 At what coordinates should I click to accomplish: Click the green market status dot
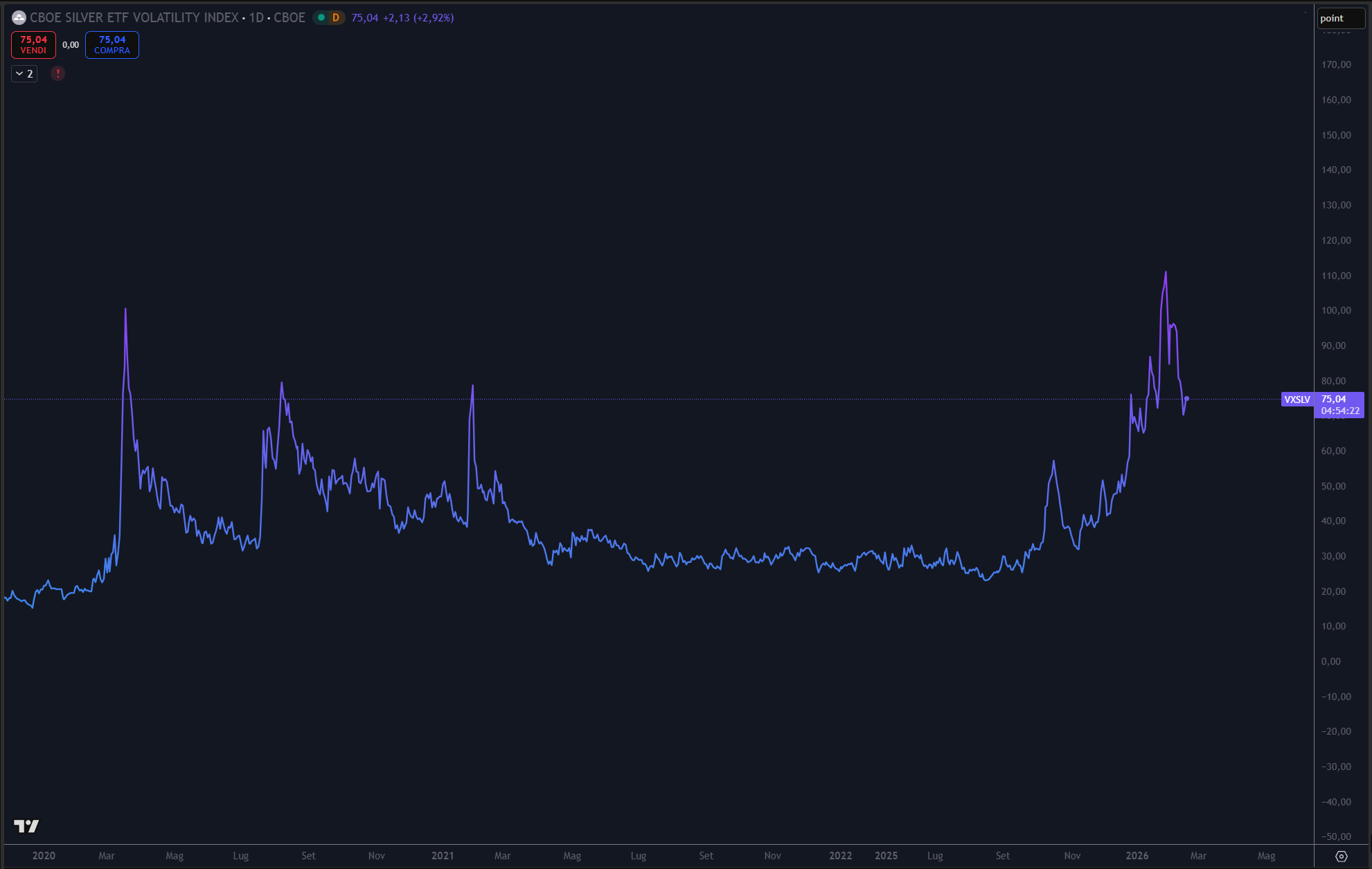point(321,18)
